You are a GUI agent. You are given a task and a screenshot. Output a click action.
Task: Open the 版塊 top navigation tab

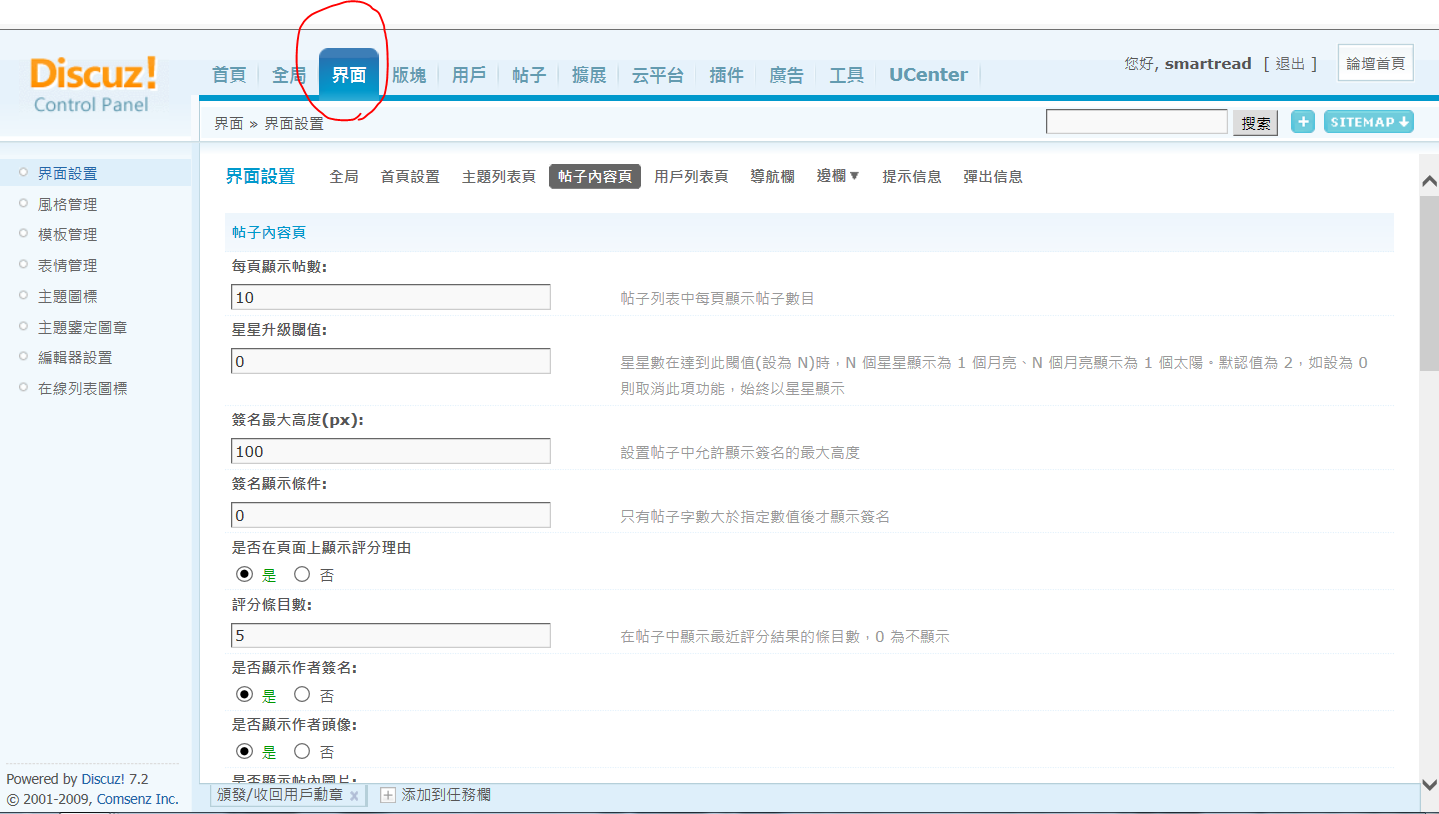click(x=409, y=75)
